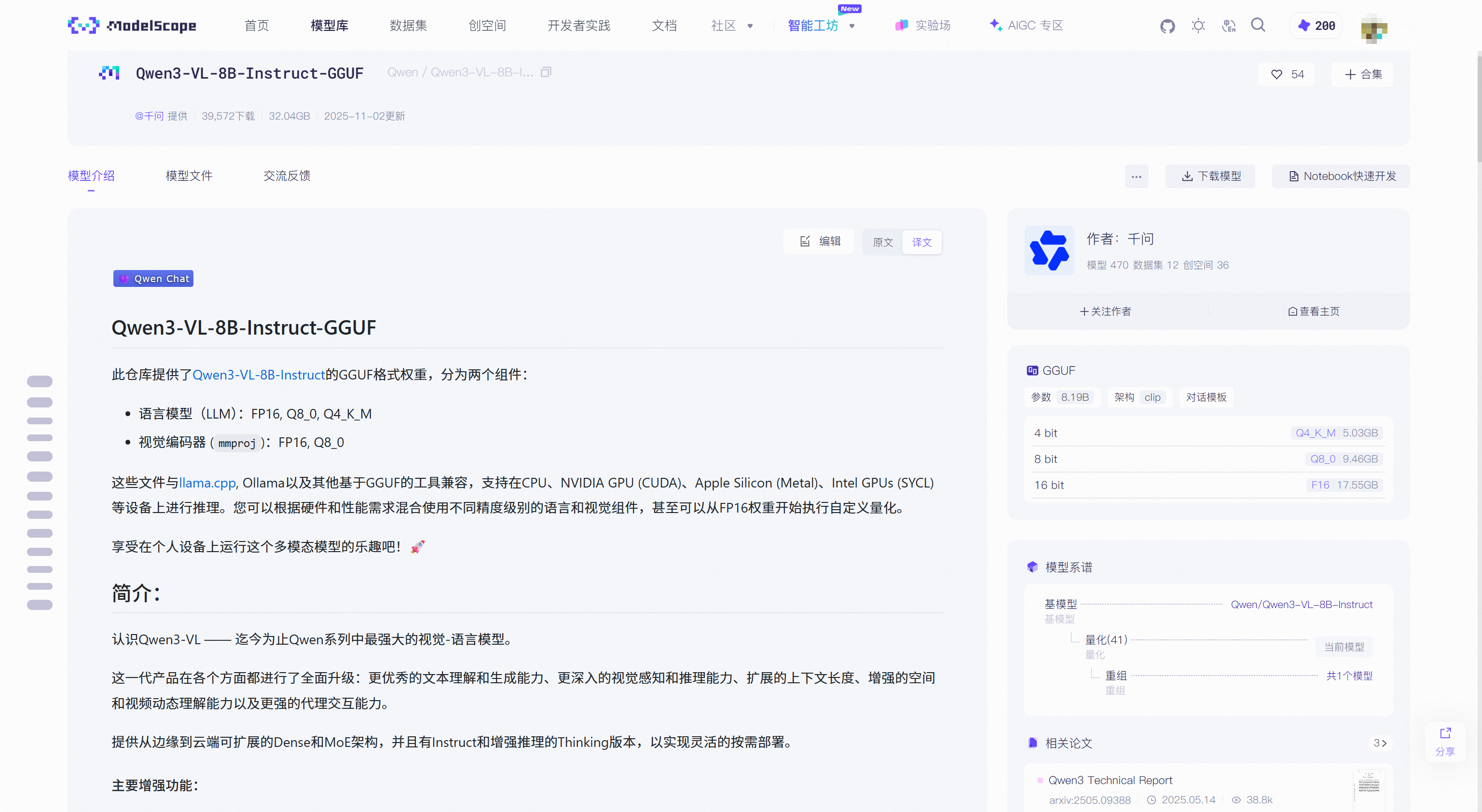Image resolution: width=1482 pixels, height=812 pixels.
Task: Select the 模型介绍 tab
Action: coord(91,176)
